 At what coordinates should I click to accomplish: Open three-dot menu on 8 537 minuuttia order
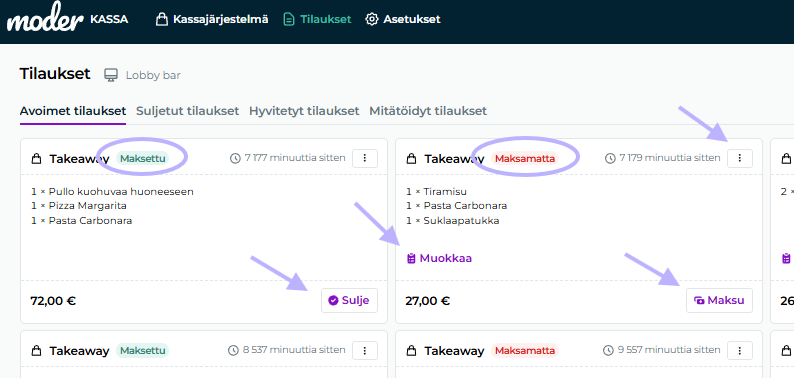click(x=365, y=350)
